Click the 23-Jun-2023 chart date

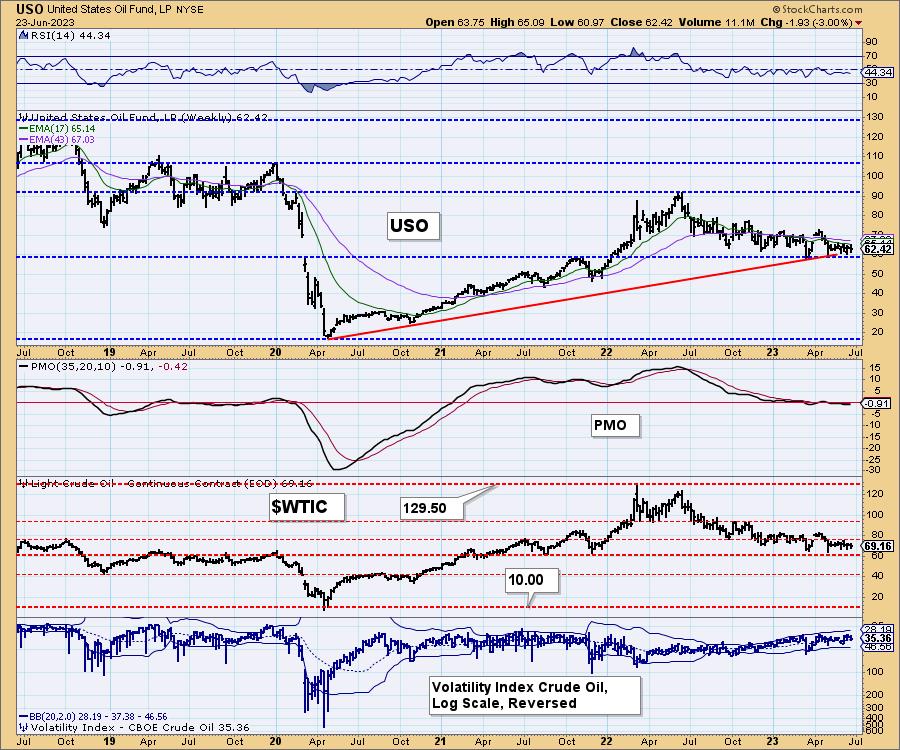[x=44, y=22]
